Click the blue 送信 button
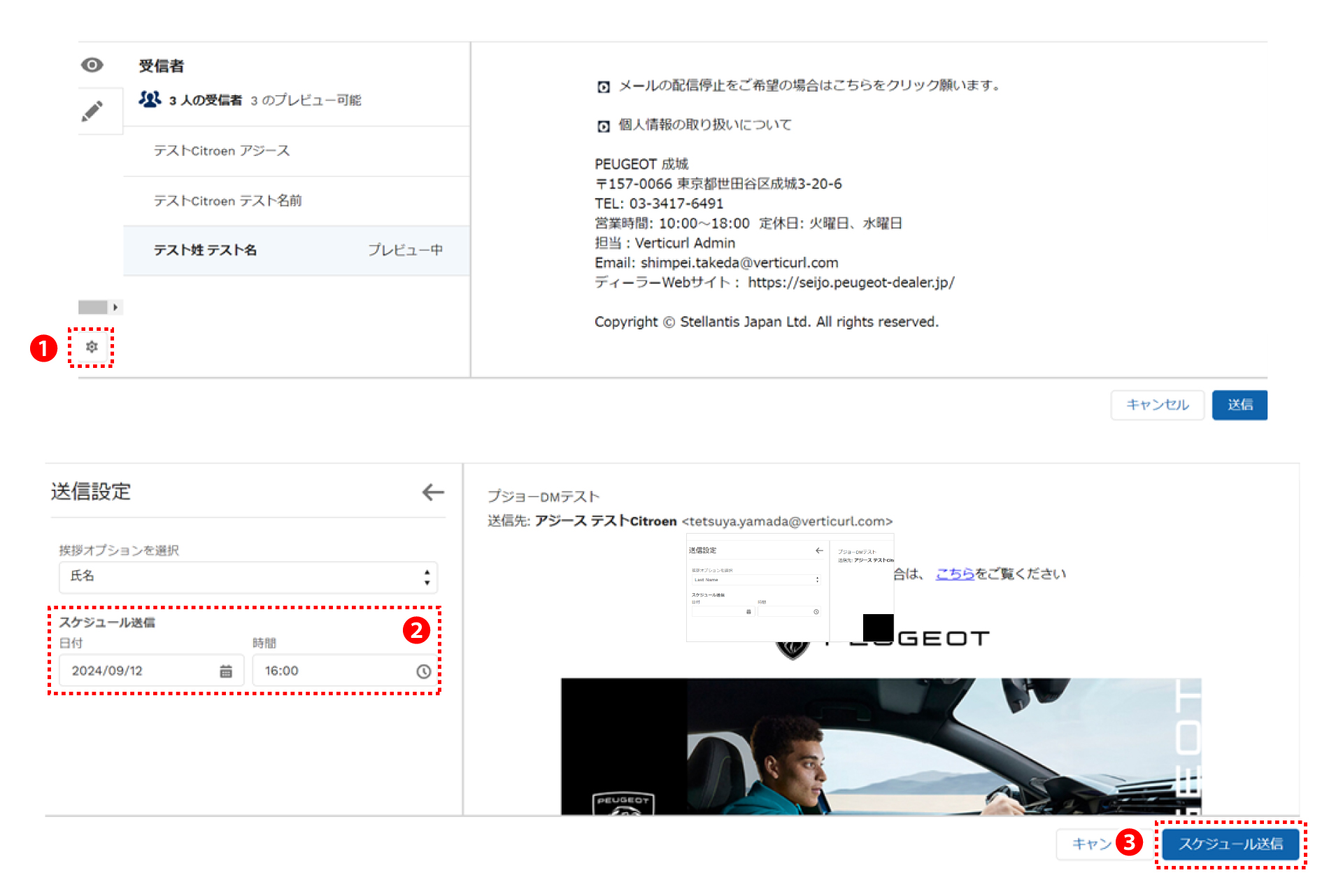1343x896 pixels. pos(1239,405)
